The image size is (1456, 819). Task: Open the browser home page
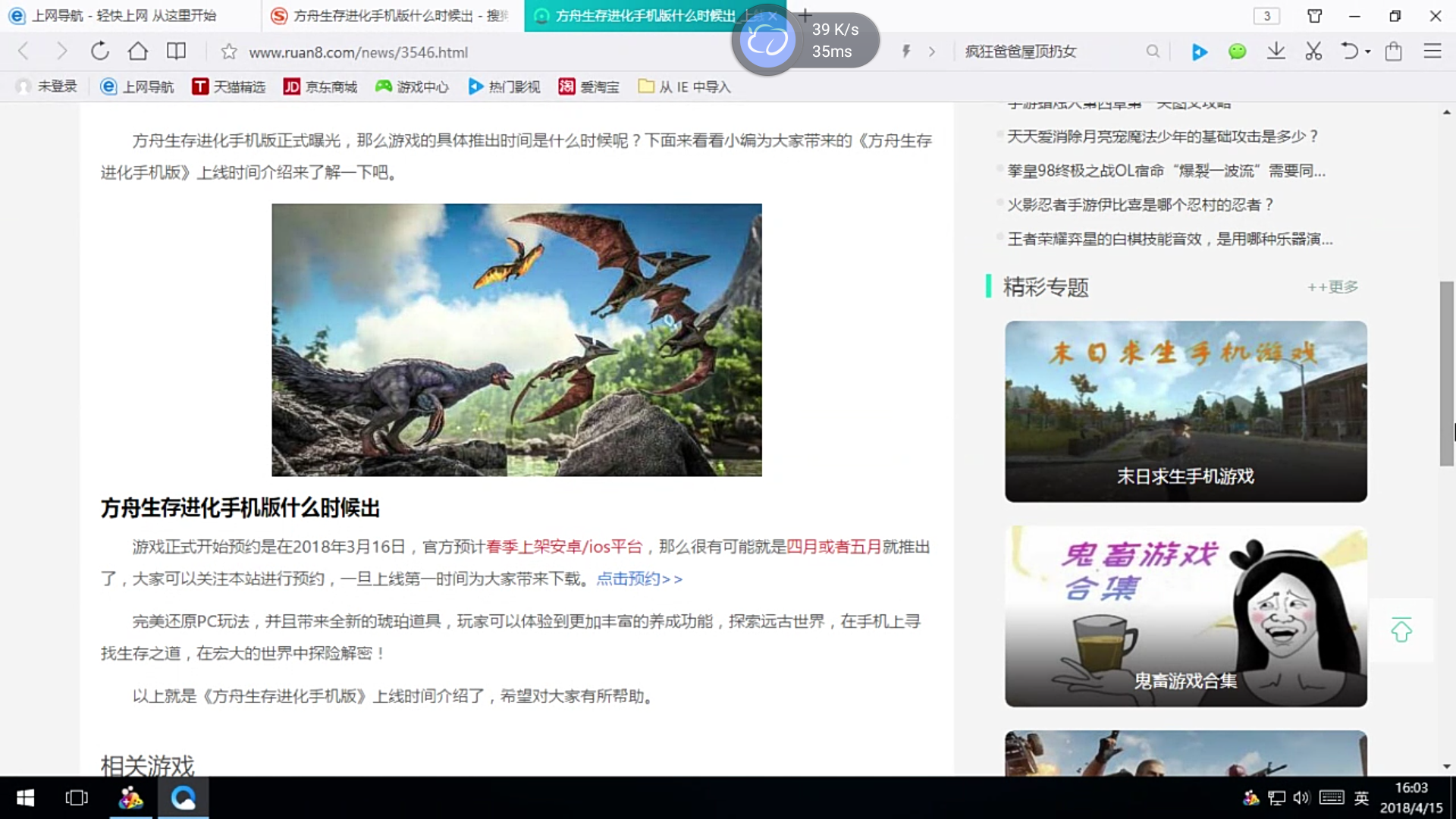tap(138, 52)
